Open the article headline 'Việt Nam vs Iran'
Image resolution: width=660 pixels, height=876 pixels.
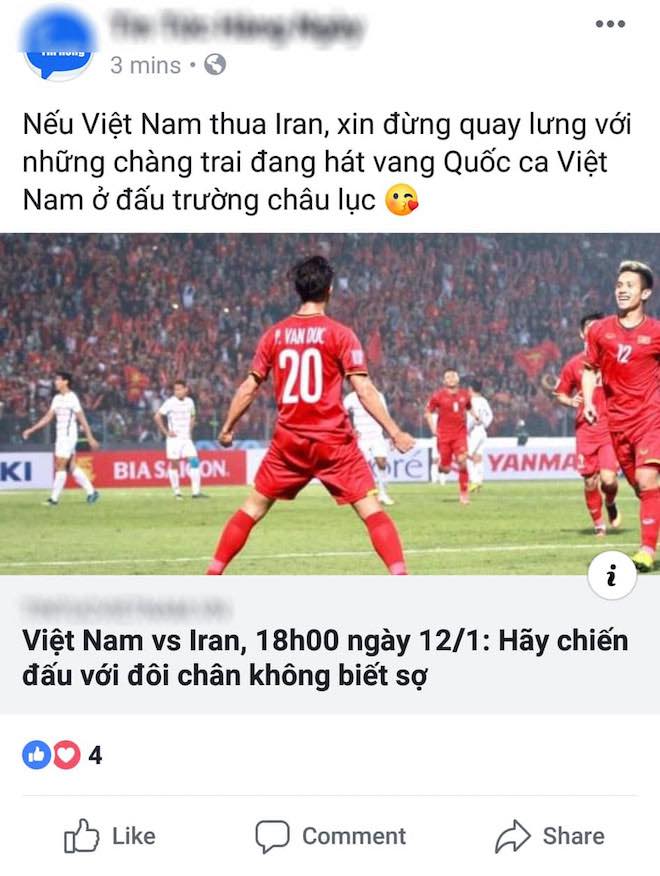pyautogui.click(x=325, y=658)
